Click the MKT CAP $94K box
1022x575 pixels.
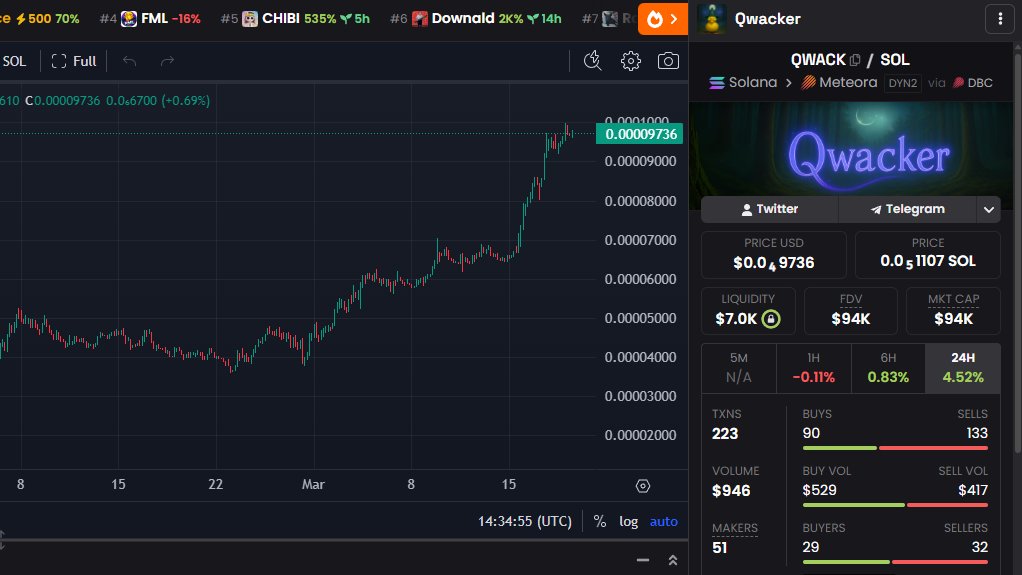(x=954, y=310)
